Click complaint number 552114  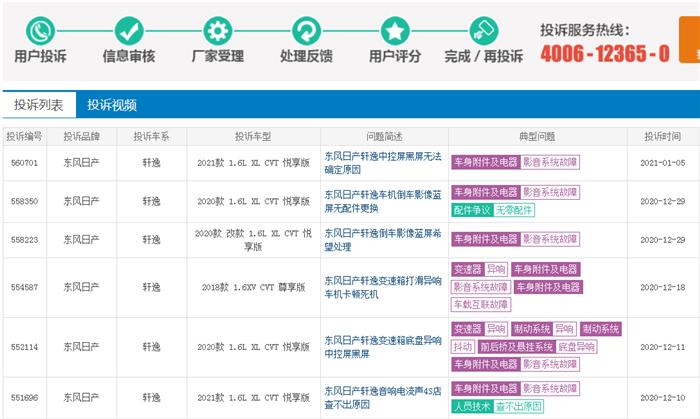(x=24, y=347)
